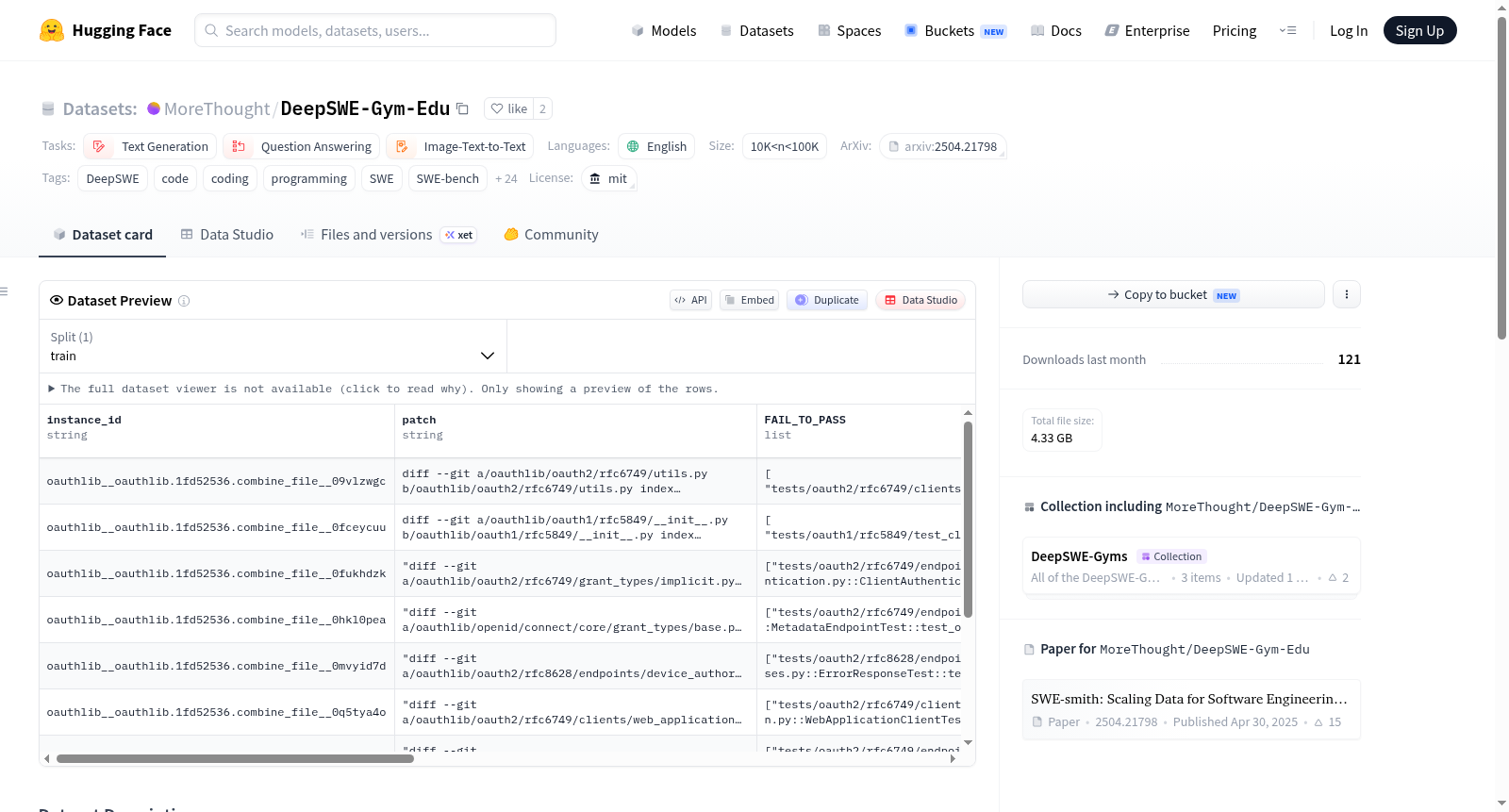1509x812 pixels.
Task: Click the 10K<n<100K size tag
Action: (785, 146)
